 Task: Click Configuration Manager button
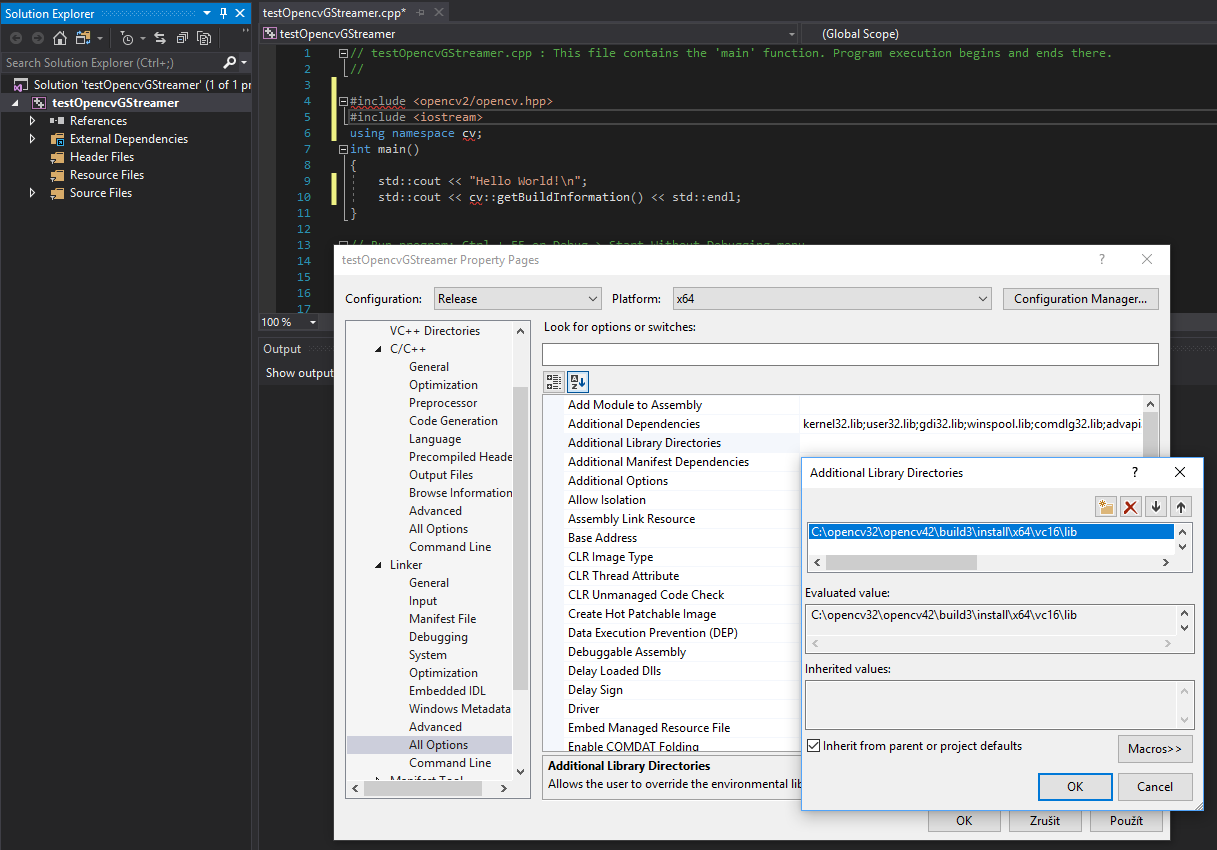(1080, 298)
